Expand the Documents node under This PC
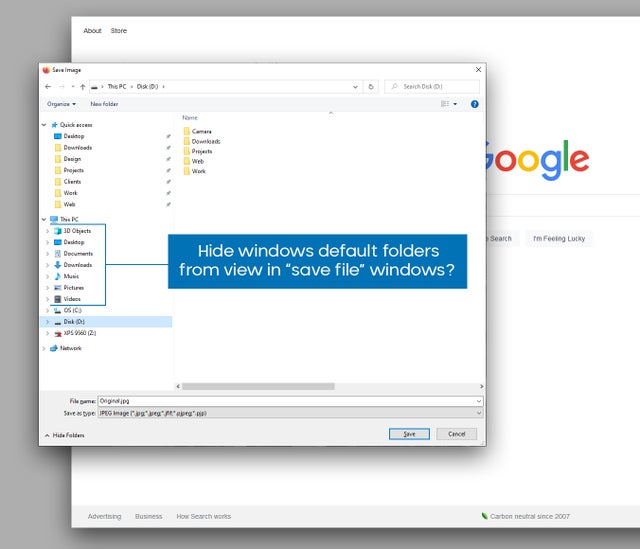 click(48, 254)
